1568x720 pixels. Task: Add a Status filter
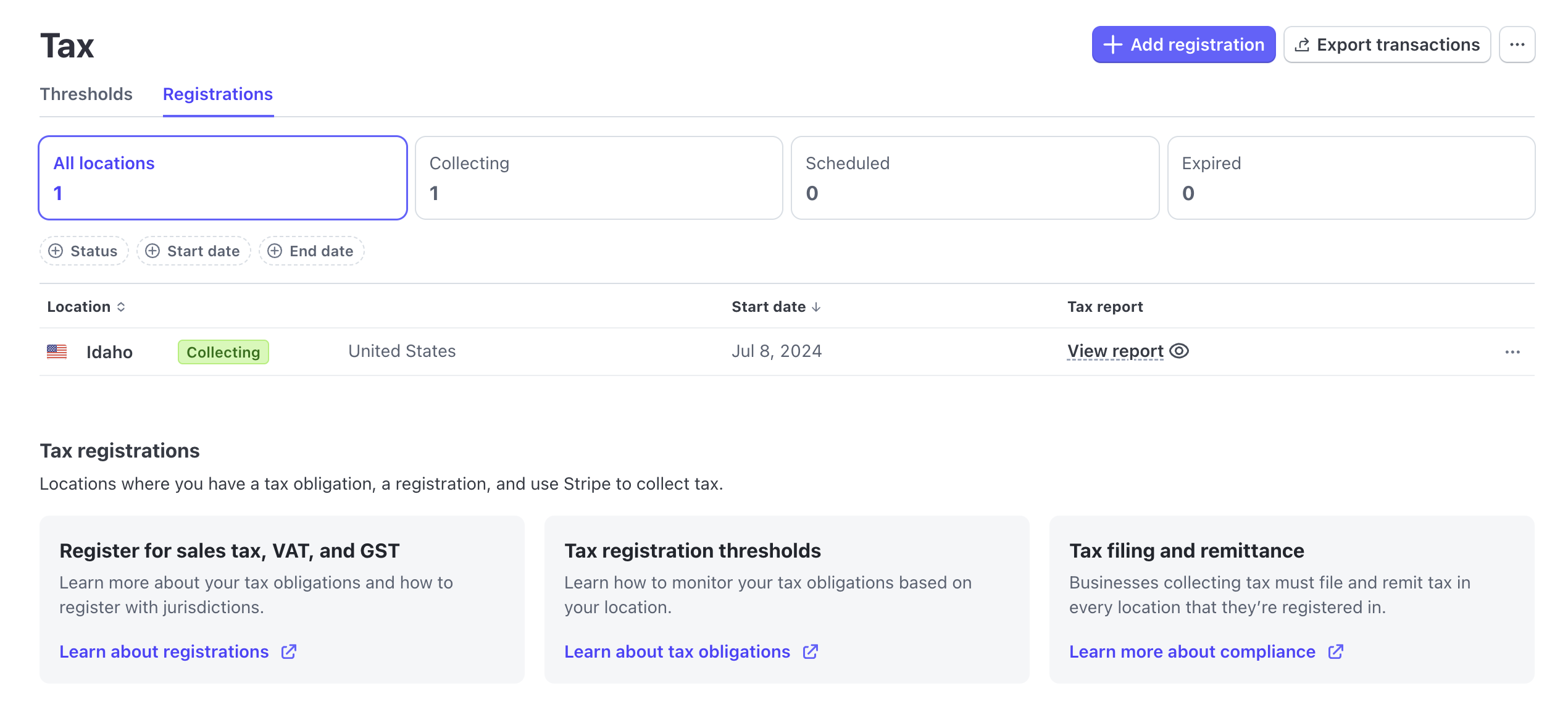84,251
